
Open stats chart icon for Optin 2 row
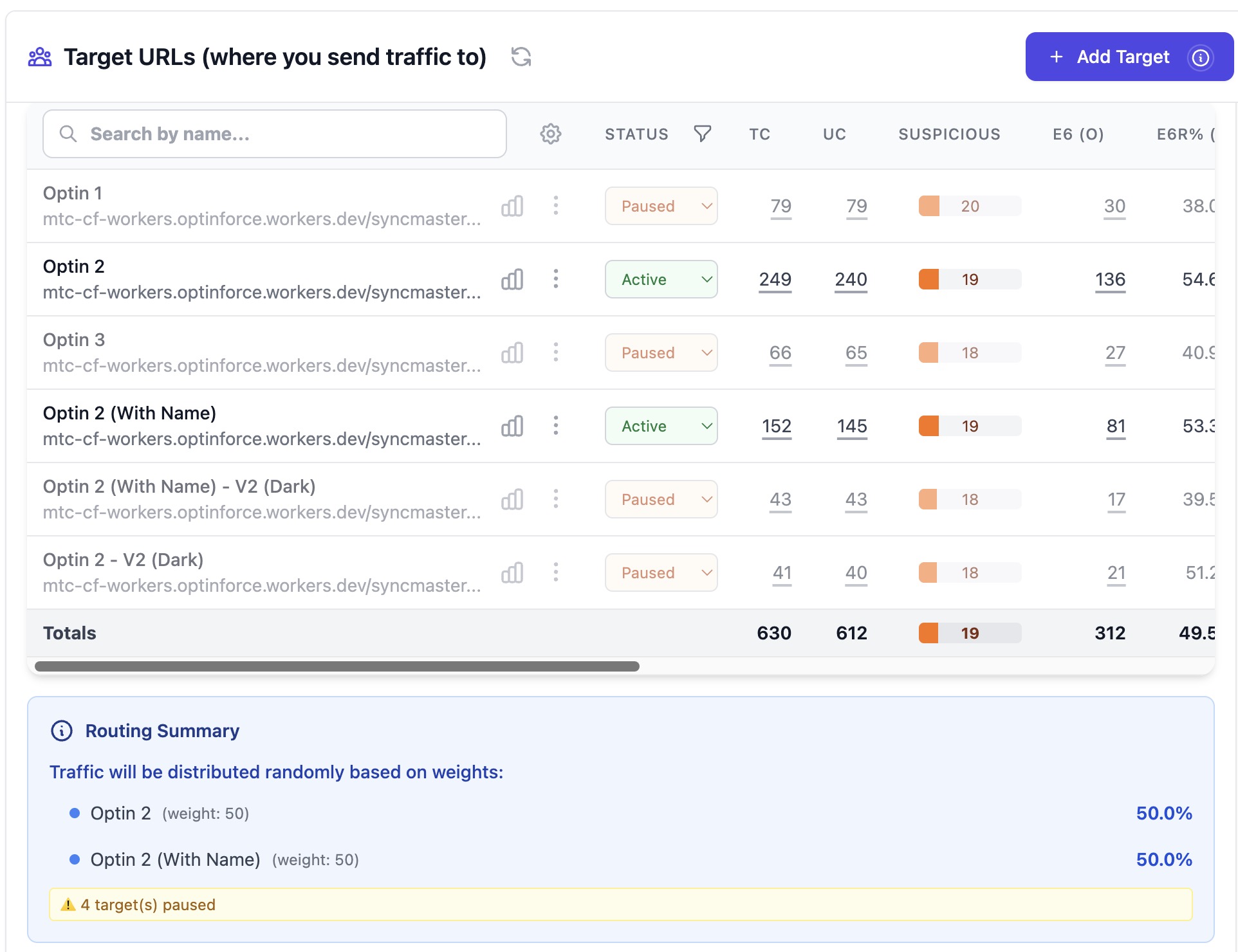point(512,279)
